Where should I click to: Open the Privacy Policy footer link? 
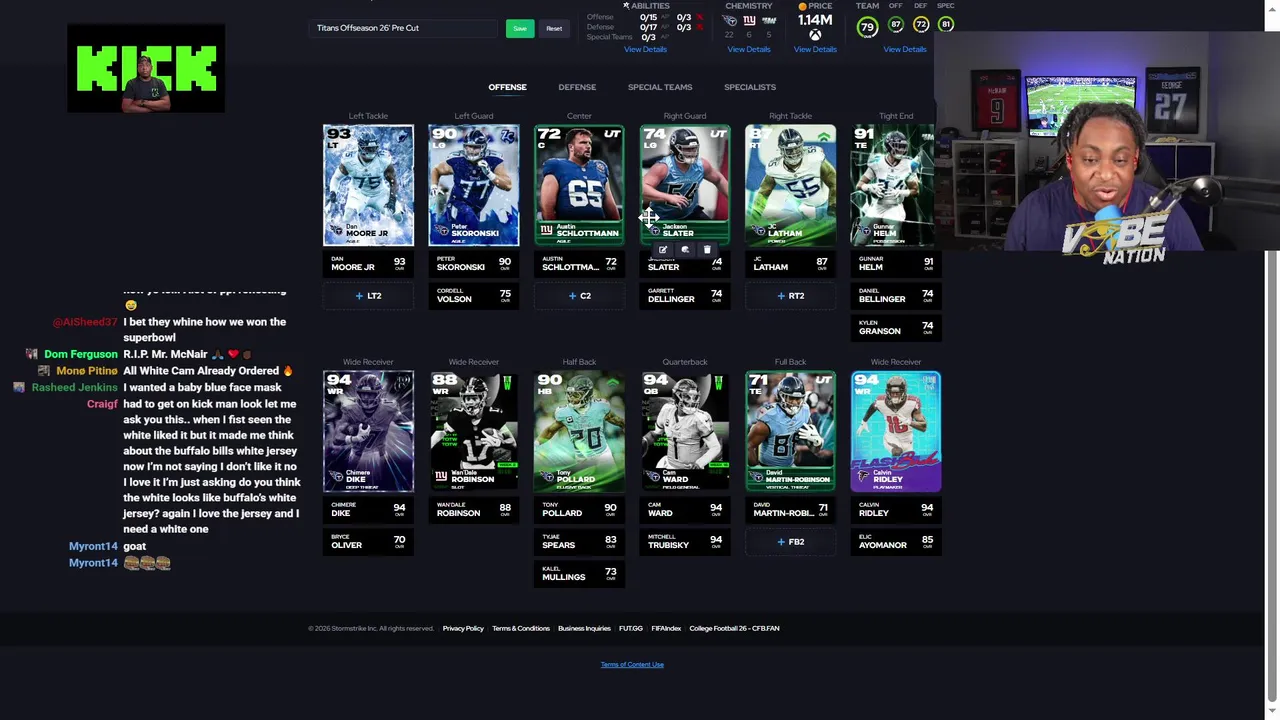(463, 628)
